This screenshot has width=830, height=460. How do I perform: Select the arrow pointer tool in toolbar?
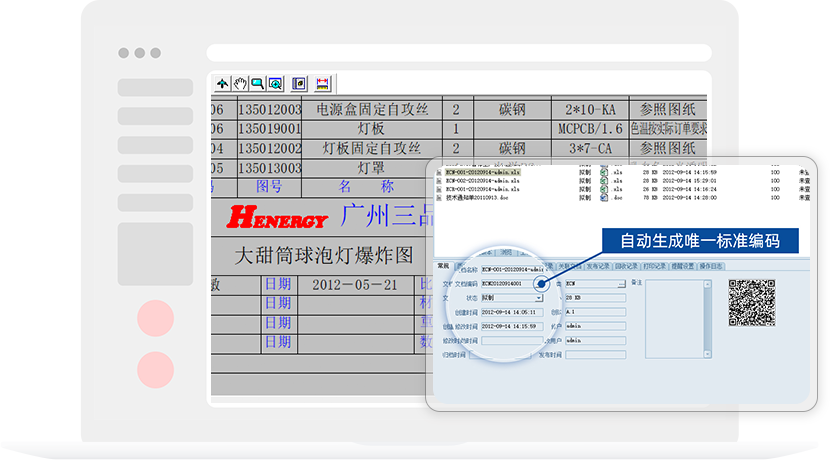pos(222,84)
